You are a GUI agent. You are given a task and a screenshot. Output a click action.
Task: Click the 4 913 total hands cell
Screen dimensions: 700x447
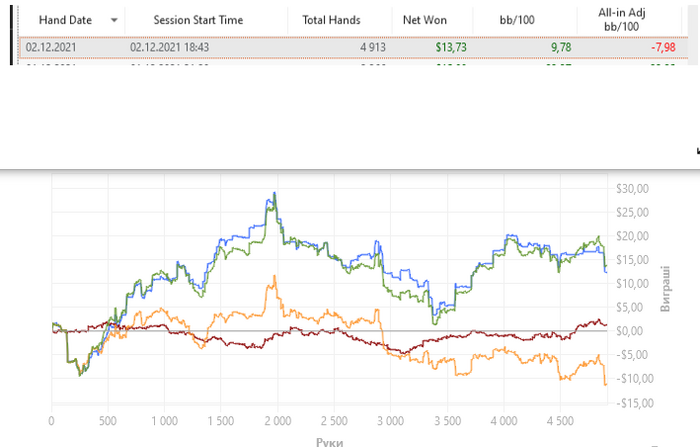pos(373,47)
